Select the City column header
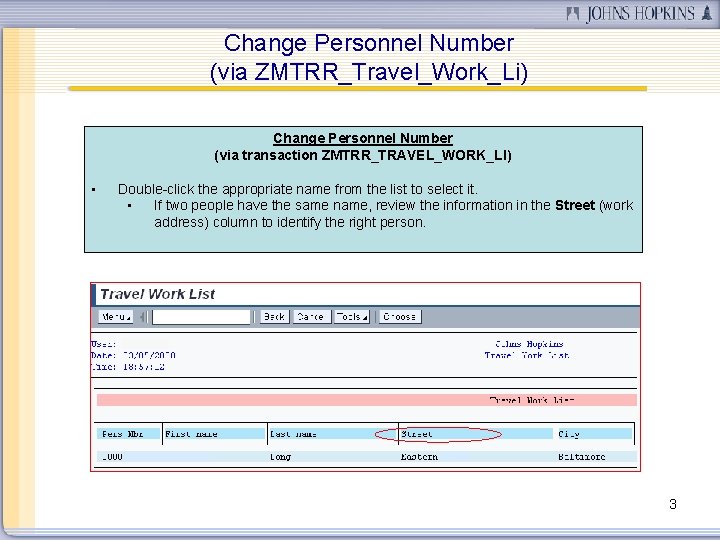 click(x=595, y=434)
